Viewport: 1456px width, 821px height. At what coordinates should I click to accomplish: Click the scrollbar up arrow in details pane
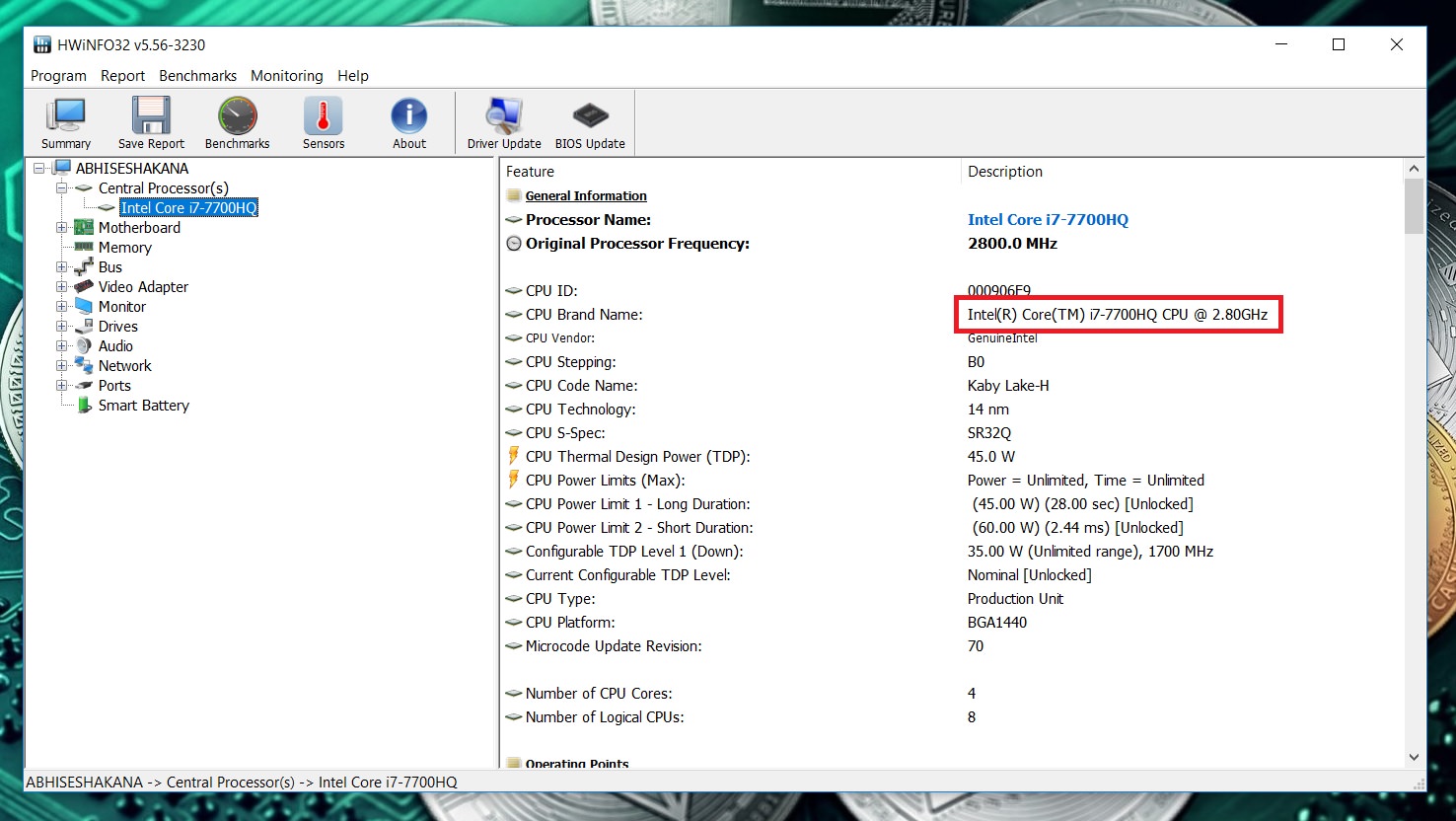[x=1414, y=169]
